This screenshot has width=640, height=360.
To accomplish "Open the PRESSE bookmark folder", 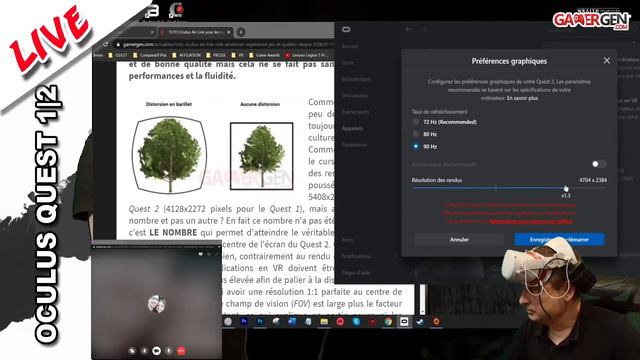I will (x=216, y=55).
